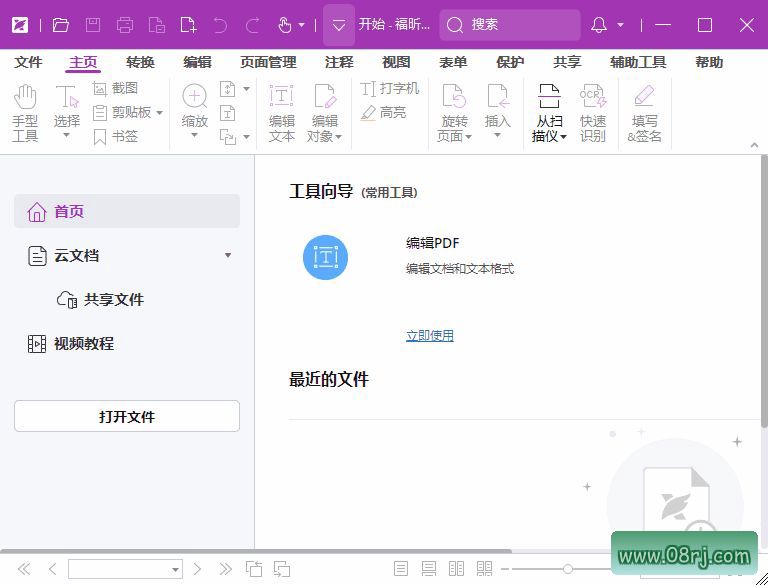Open the File (文件) menu
Image resolution: width=768 pixels, height=585 pixels.
pyautogui.click(x=28, y=62)
